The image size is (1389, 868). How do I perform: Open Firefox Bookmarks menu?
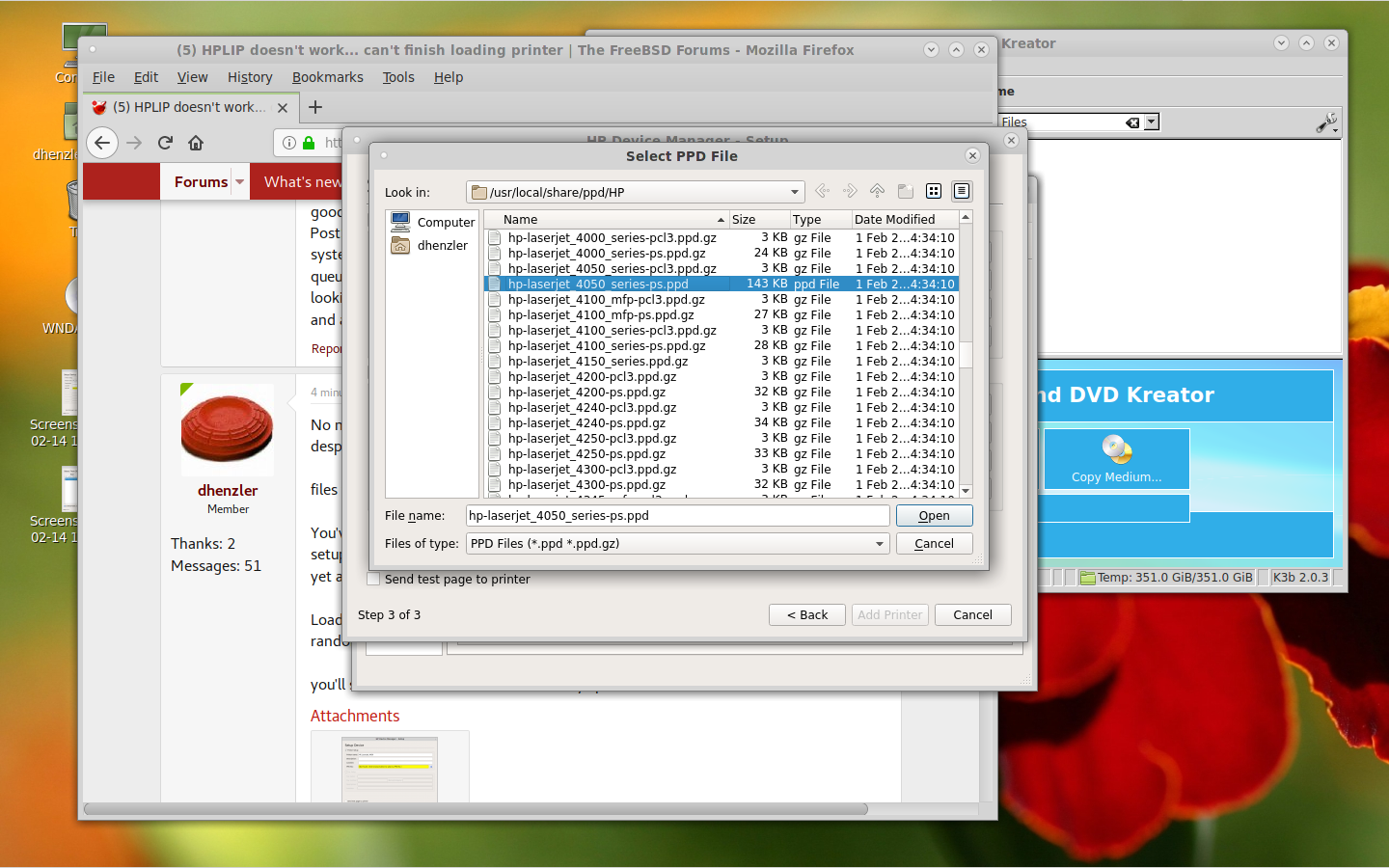[328, 77]
